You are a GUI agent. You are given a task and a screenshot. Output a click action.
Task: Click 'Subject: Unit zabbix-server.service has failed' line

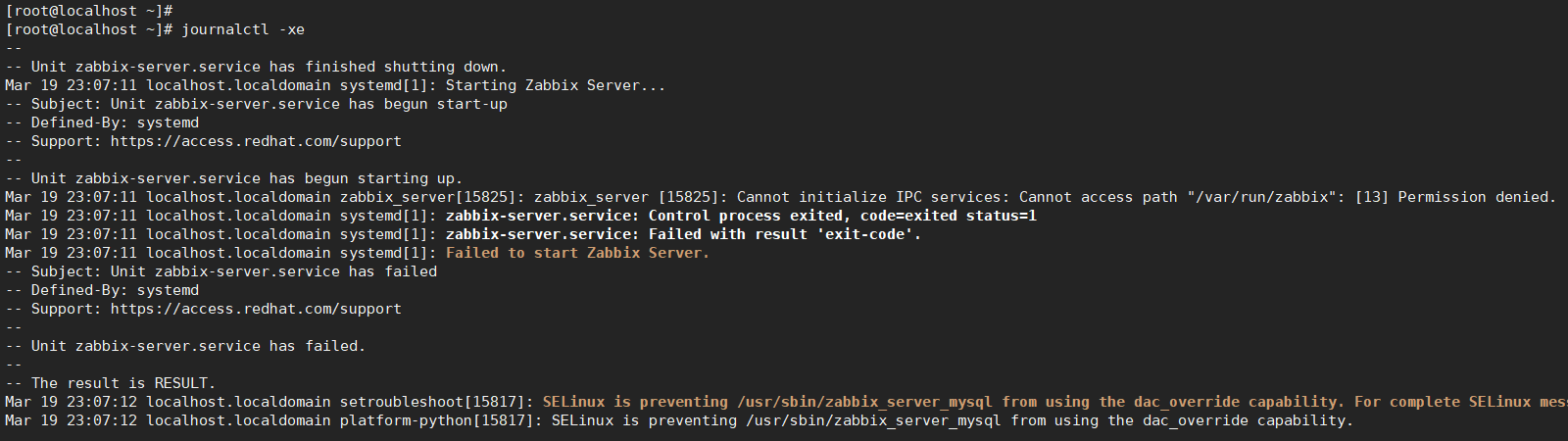[x=234, y=271]
